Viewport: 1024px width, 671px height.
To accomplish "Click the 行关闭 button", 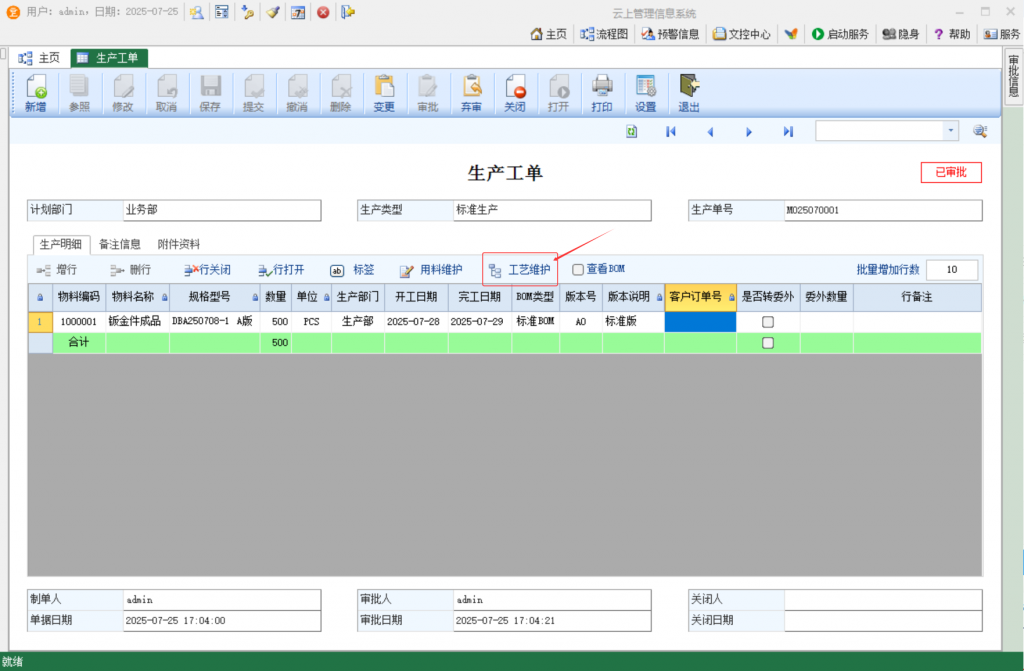I will 207,270.
